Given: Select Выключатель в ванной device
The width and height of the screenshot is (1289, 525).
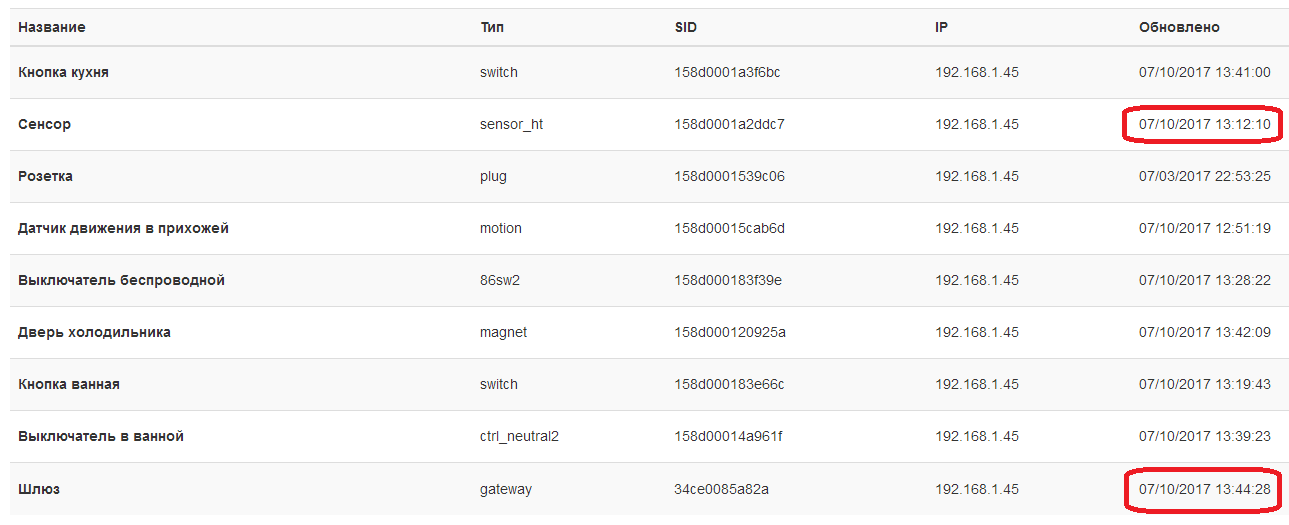Looking at the screenshot, I should pos(101,436).
